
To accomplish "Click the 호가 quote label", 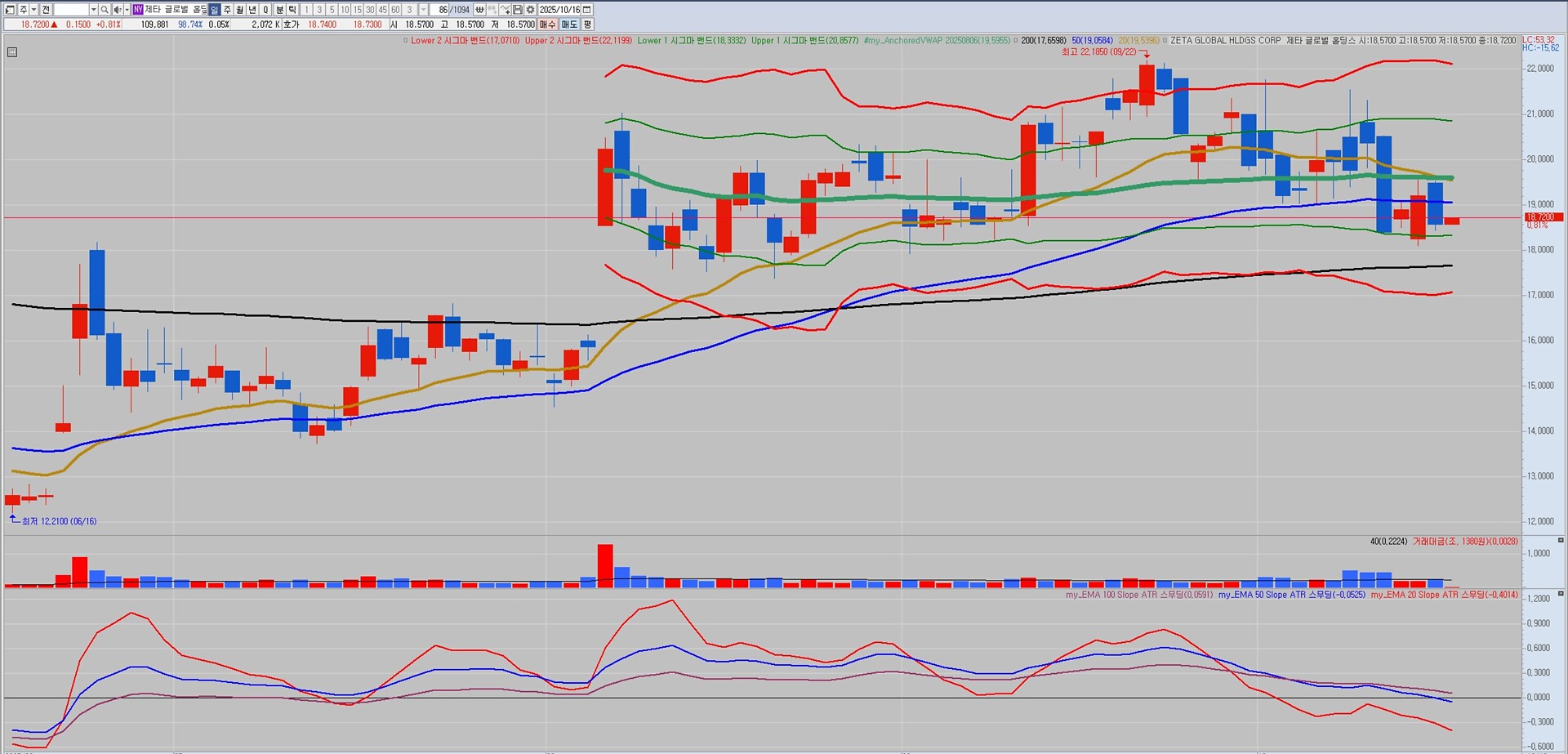I will point(292,25).
